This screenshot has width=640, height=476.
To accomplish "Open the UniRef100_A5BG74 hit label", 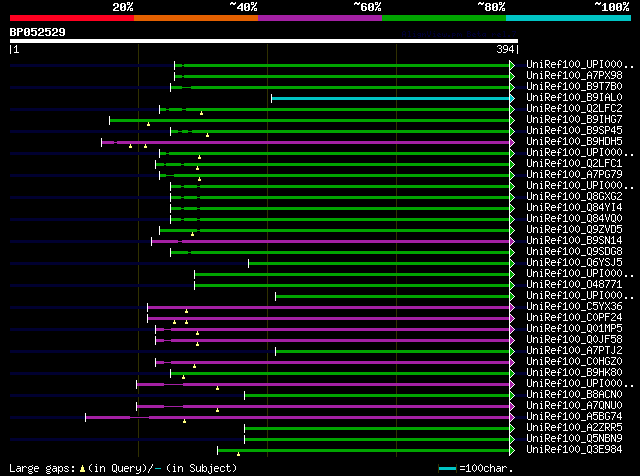I will 574,417.
